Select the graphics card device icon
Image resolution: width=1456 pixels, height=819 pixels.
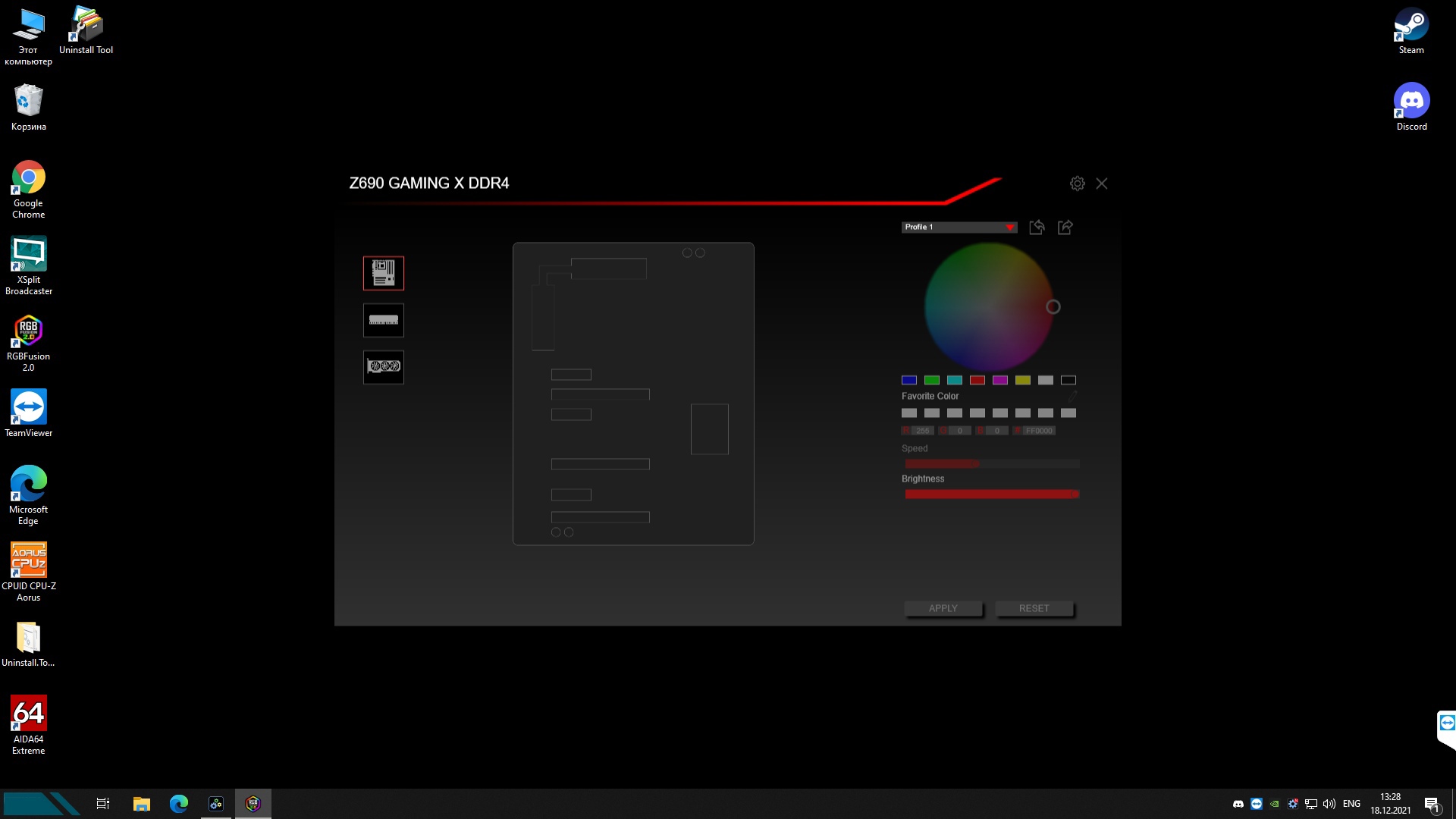(x=383, y=367)
